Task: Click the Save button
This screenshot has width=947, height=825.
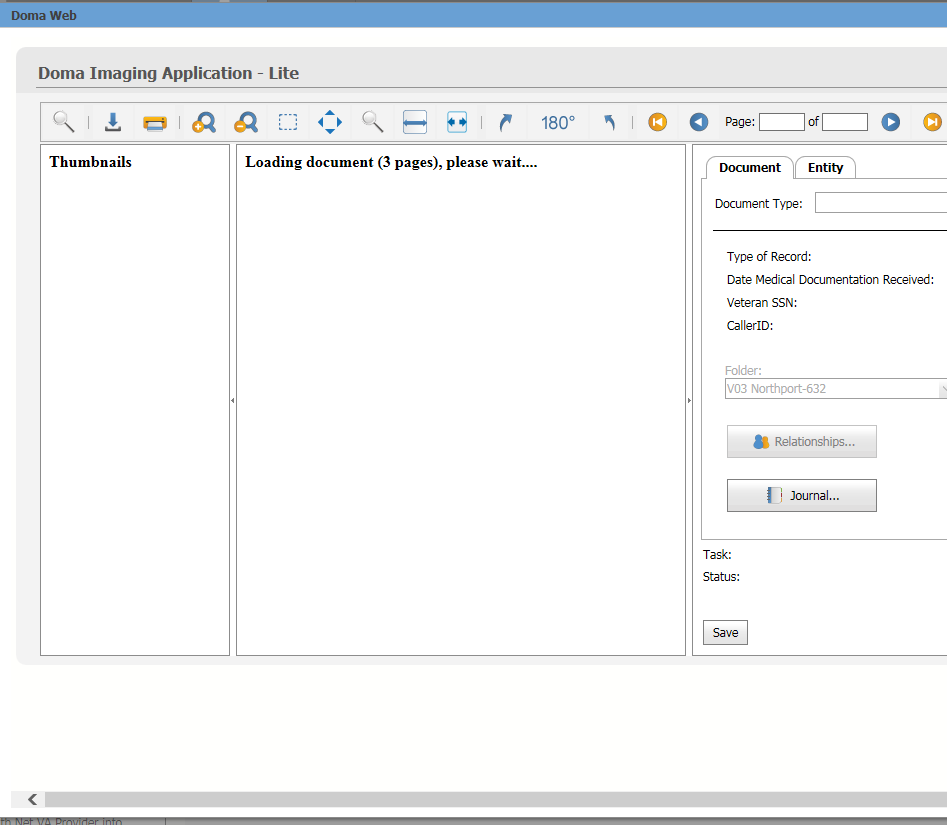Action: coord(725,632)
